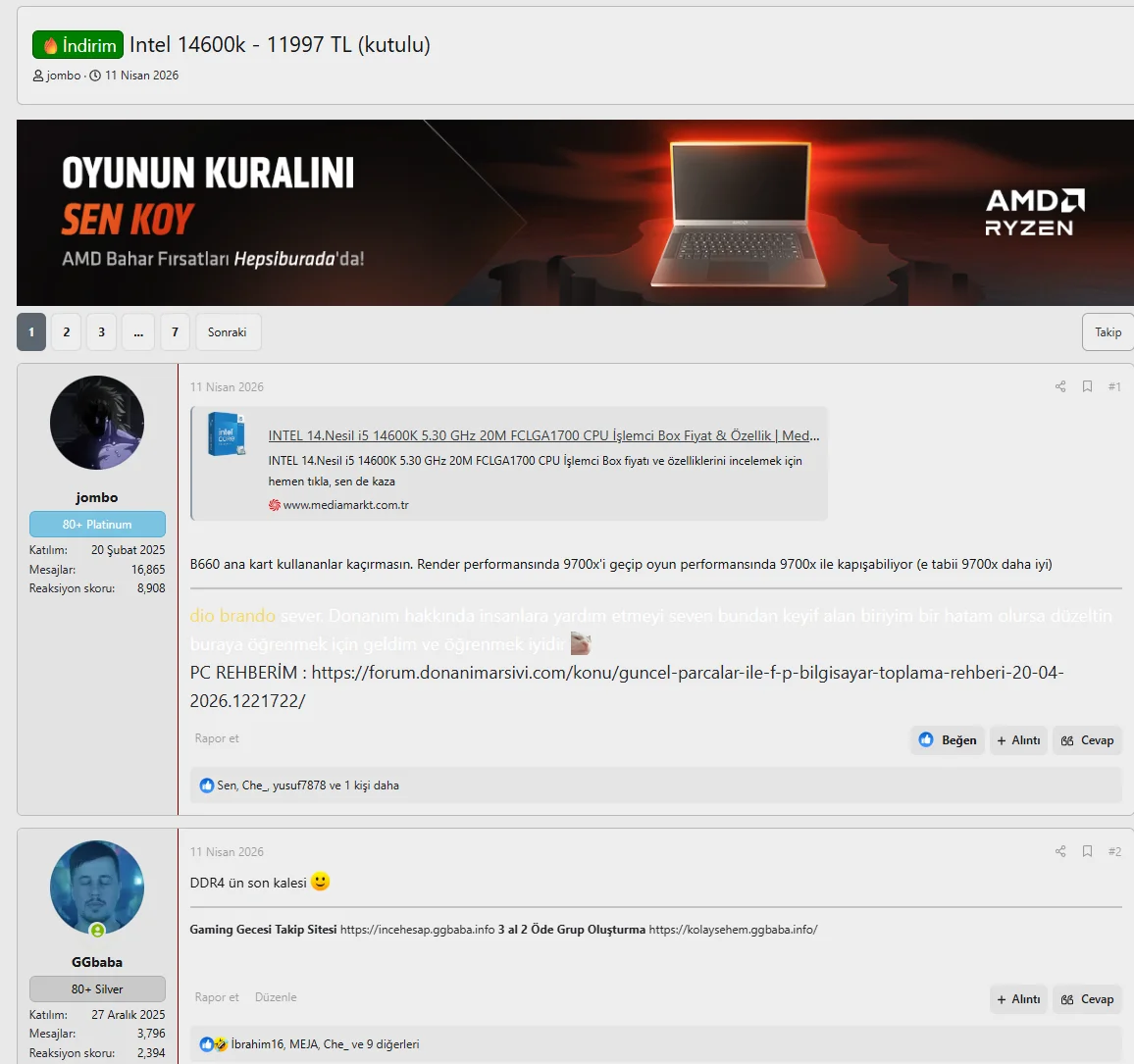Image resolution: width=1134 pixels, height=1064 pixels.
Task: Click GGbaba's message count 3,796
Action: [x=151, y=1034]
